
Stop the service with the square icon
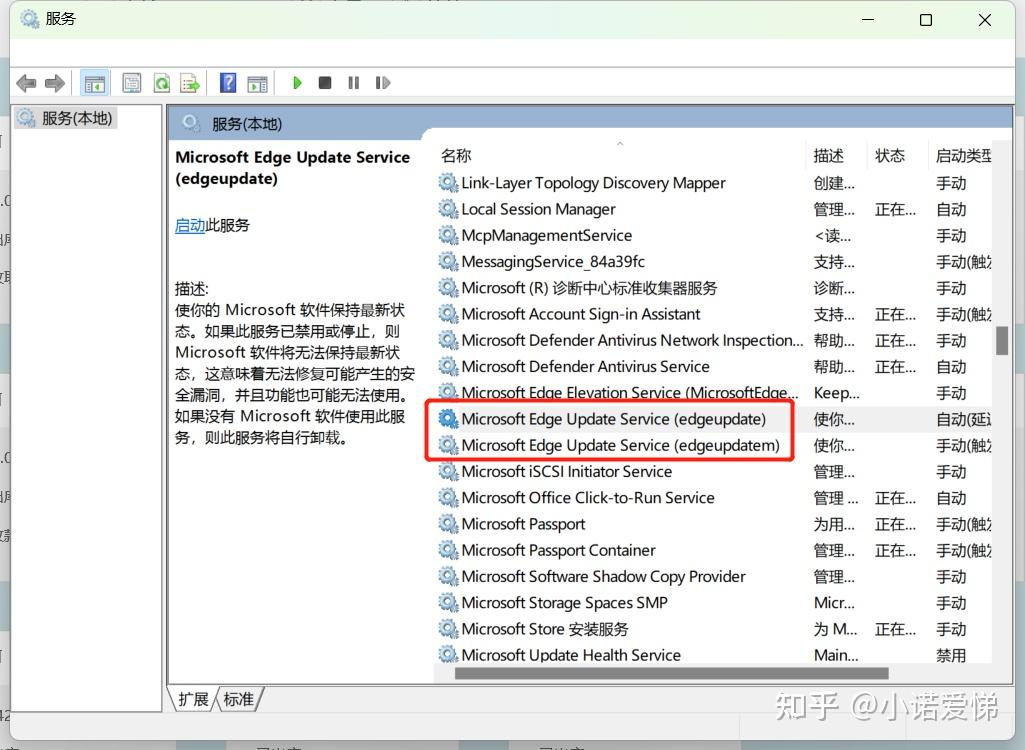click(325, 83)
